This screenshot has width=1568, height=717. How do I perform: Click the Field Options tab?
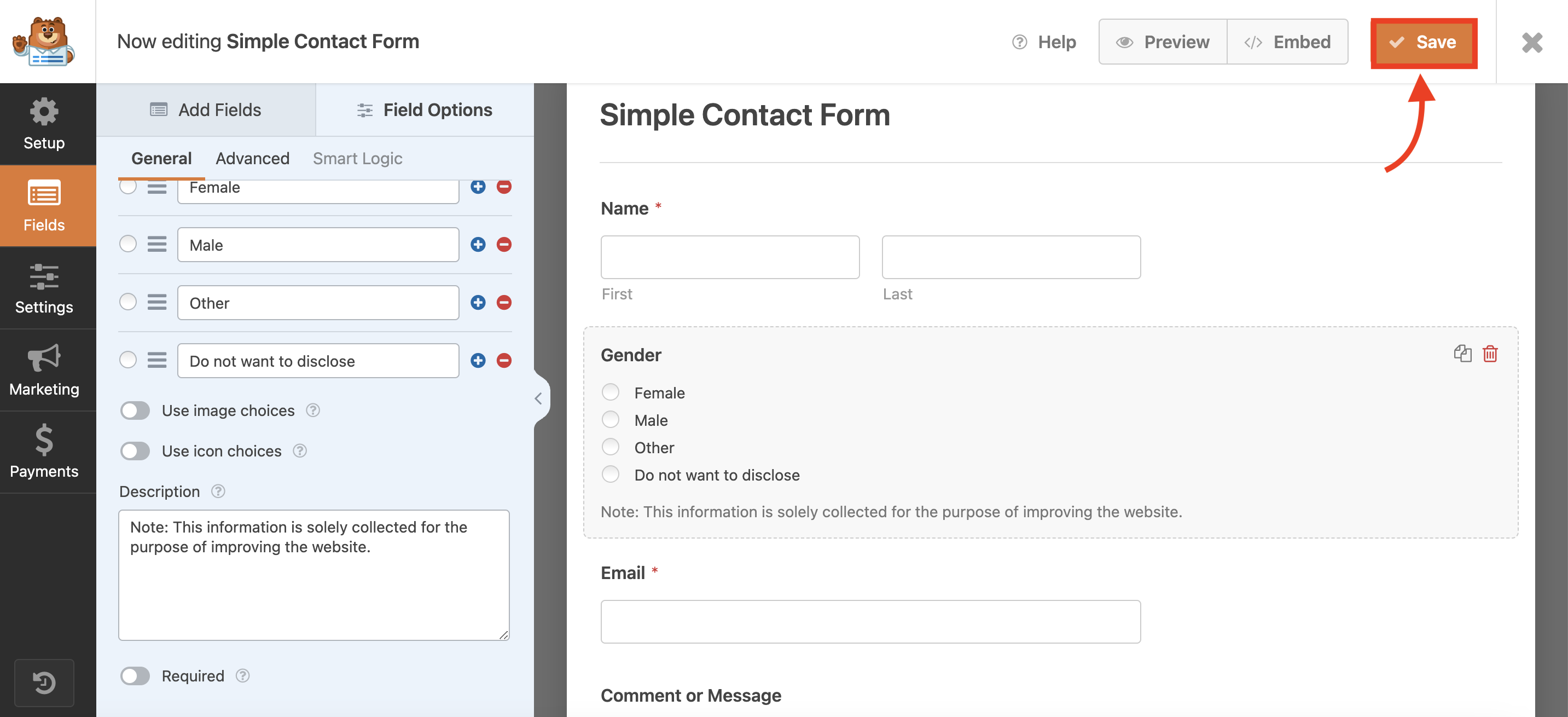coord(424,109)
